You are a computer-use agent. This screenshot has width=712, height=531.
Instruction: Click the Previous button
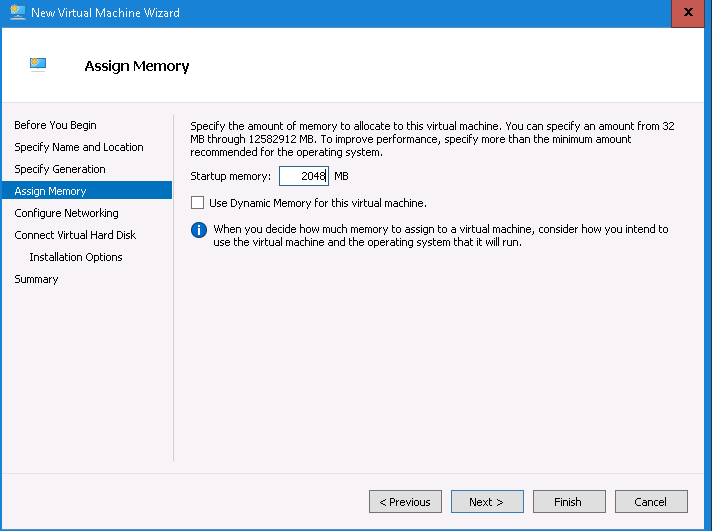[x=405, y=502]
